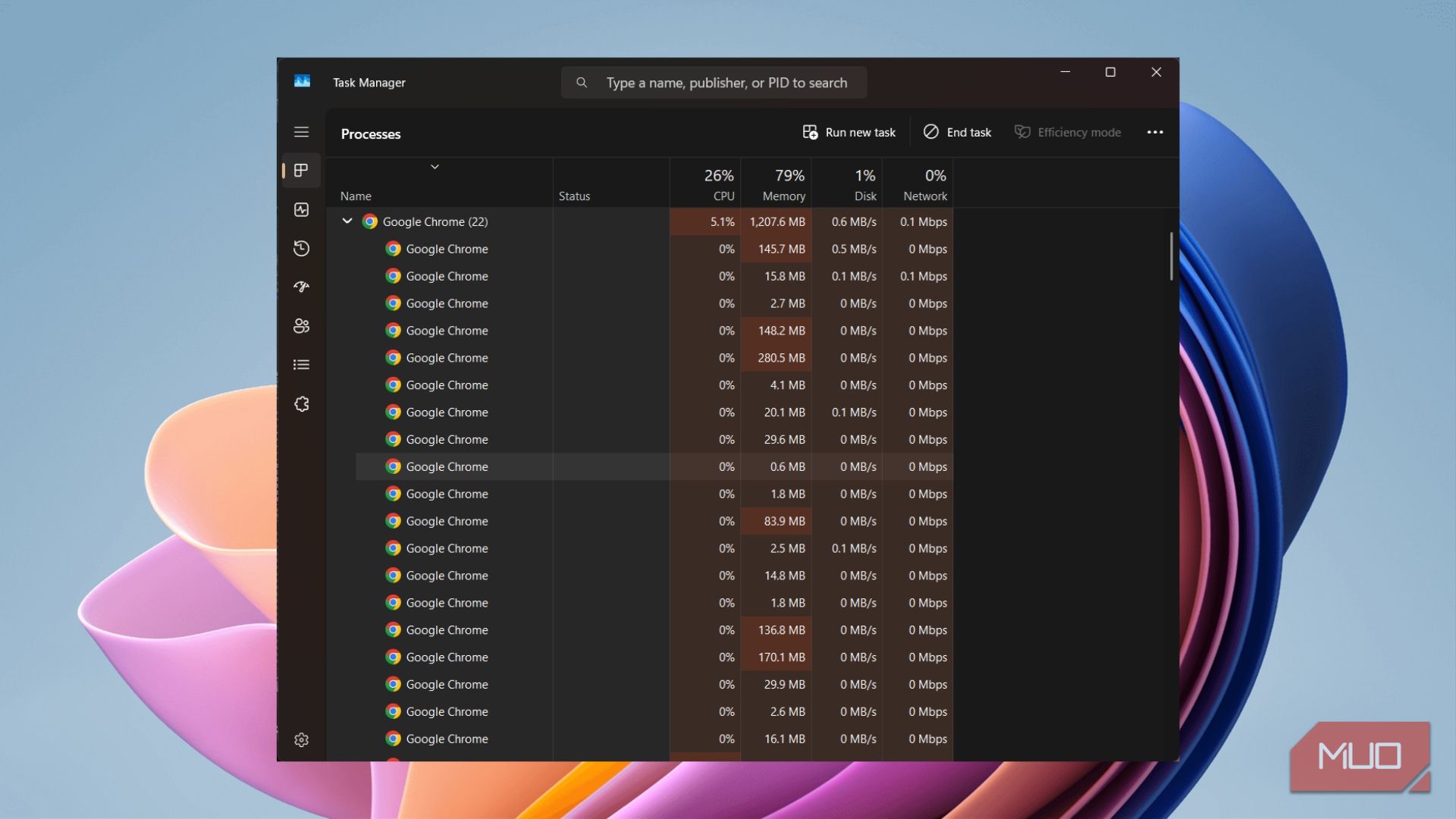Open Task Manager settings gear
The image size is (1456, 819).
pos(301,739)
